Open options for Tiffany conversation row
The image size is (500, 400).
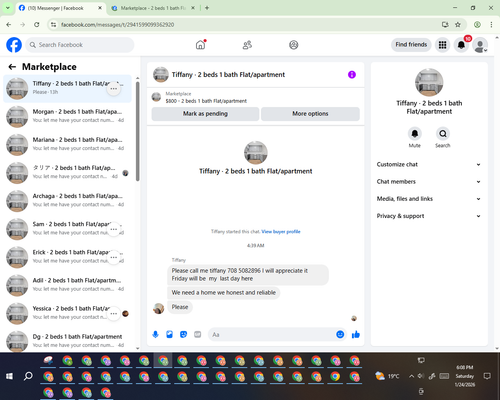pos(114,89)
